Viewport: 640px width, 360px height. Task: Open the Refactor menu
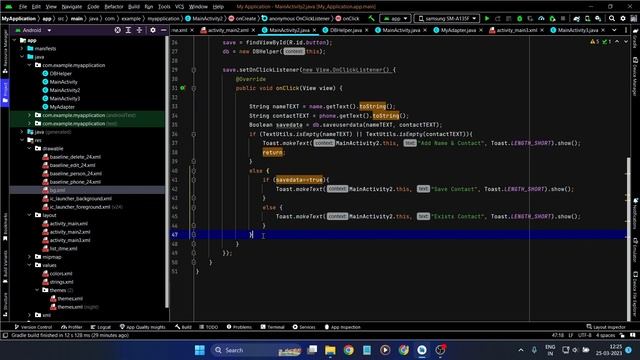(114, 7)
